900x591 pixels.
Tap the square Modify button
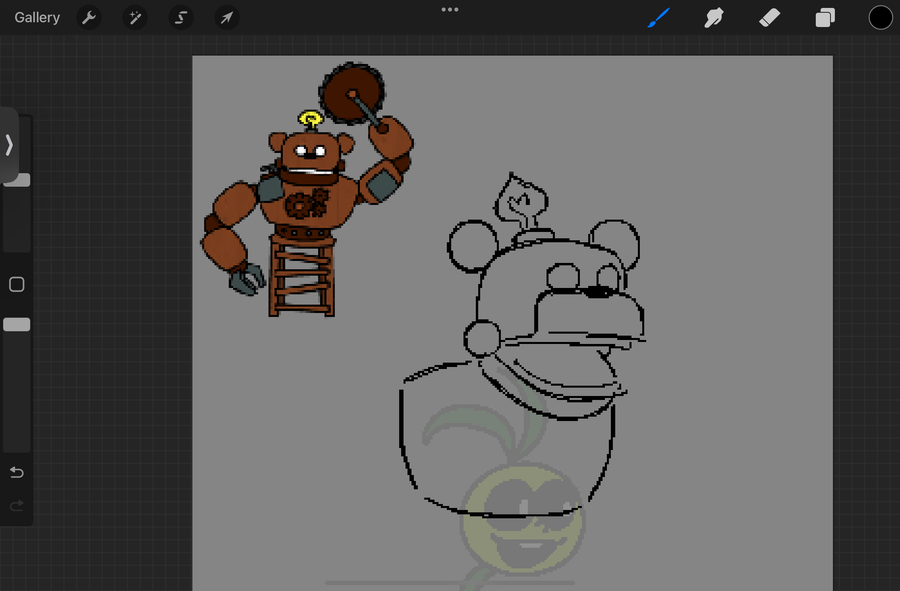click(x=17, y=284)
